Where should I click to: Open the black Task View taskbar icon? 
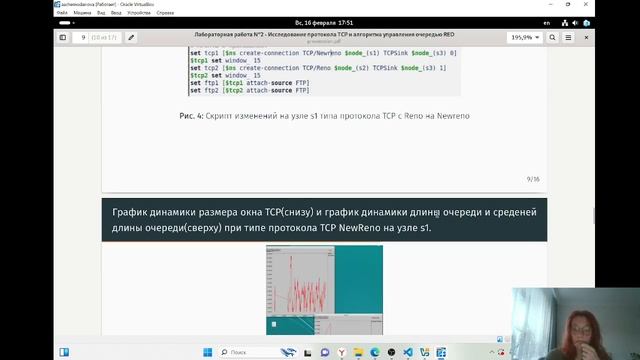pos(308,352)
